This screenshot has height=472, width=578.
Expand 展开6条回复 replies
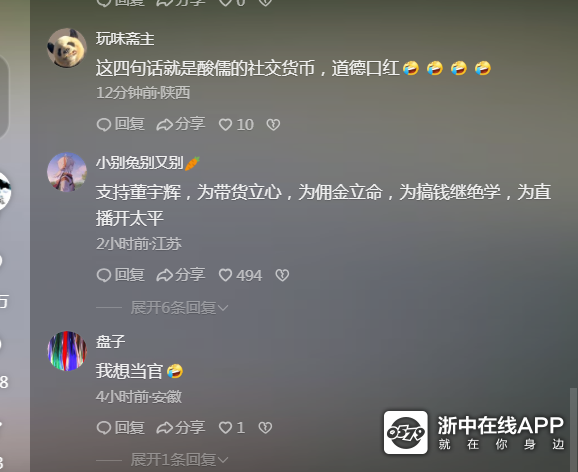pyautogui.click(x=180, y=308)
